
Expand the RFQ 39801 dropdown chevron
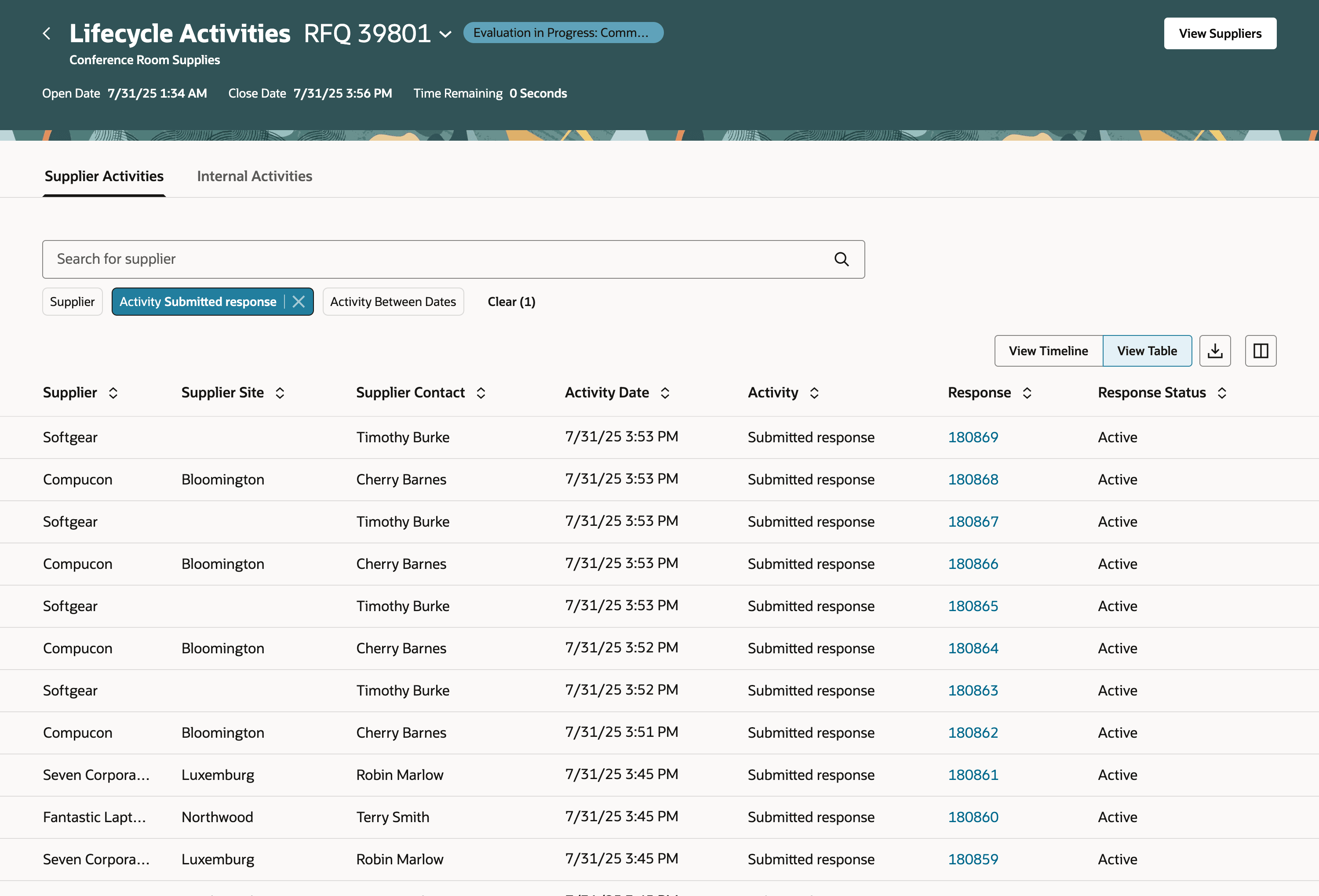pyautogui.click(x=446, y=34)
